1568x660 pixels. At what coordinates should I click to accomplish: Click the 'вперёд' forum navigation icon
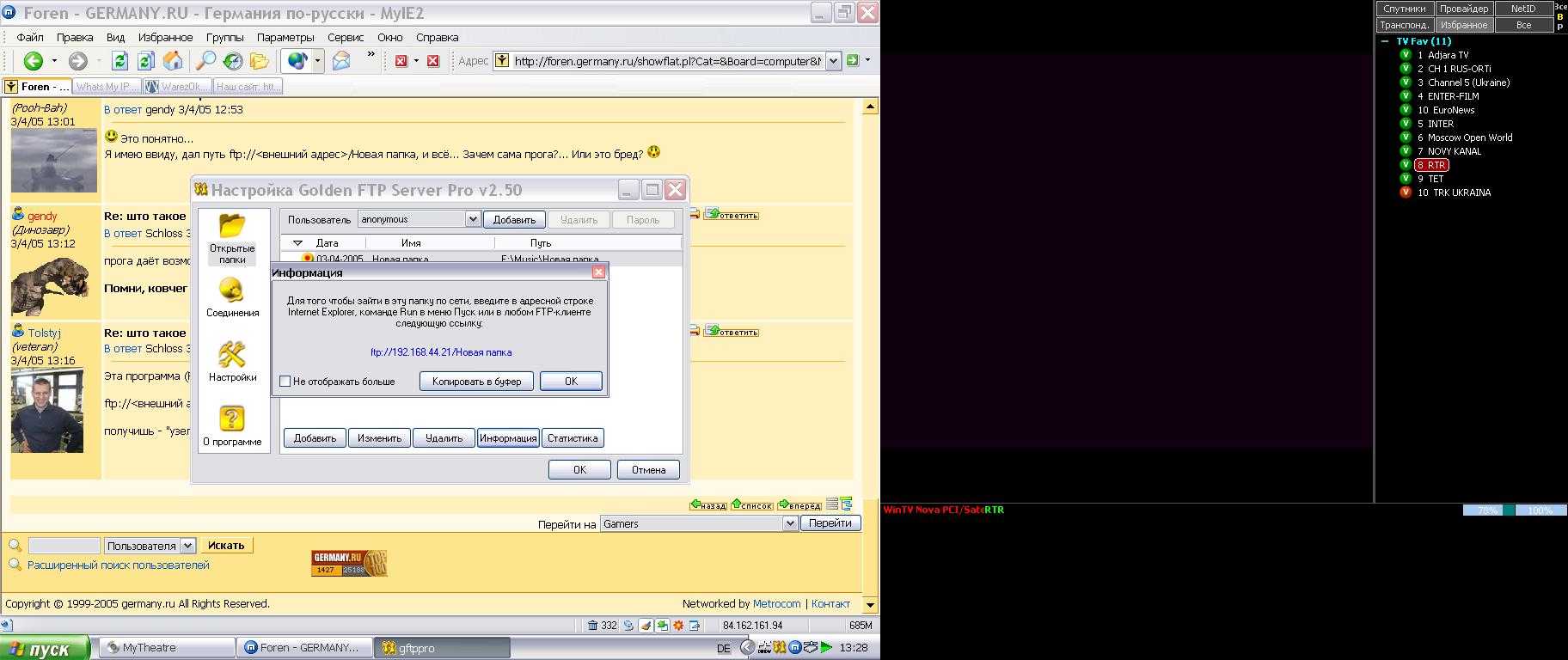pos(799,505)
